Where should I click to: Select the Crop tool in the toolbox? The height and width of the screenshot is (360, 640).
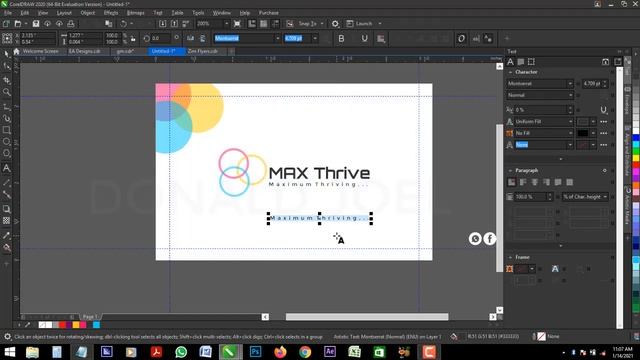click(7, 80)
